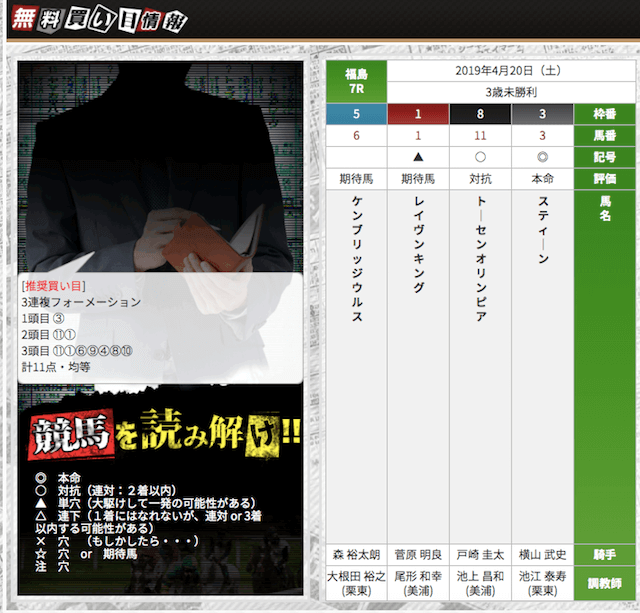Screen dimensions: 640x613
Task: Select the date 2019年4月20日(土)
Action: [x=511, y=71]
